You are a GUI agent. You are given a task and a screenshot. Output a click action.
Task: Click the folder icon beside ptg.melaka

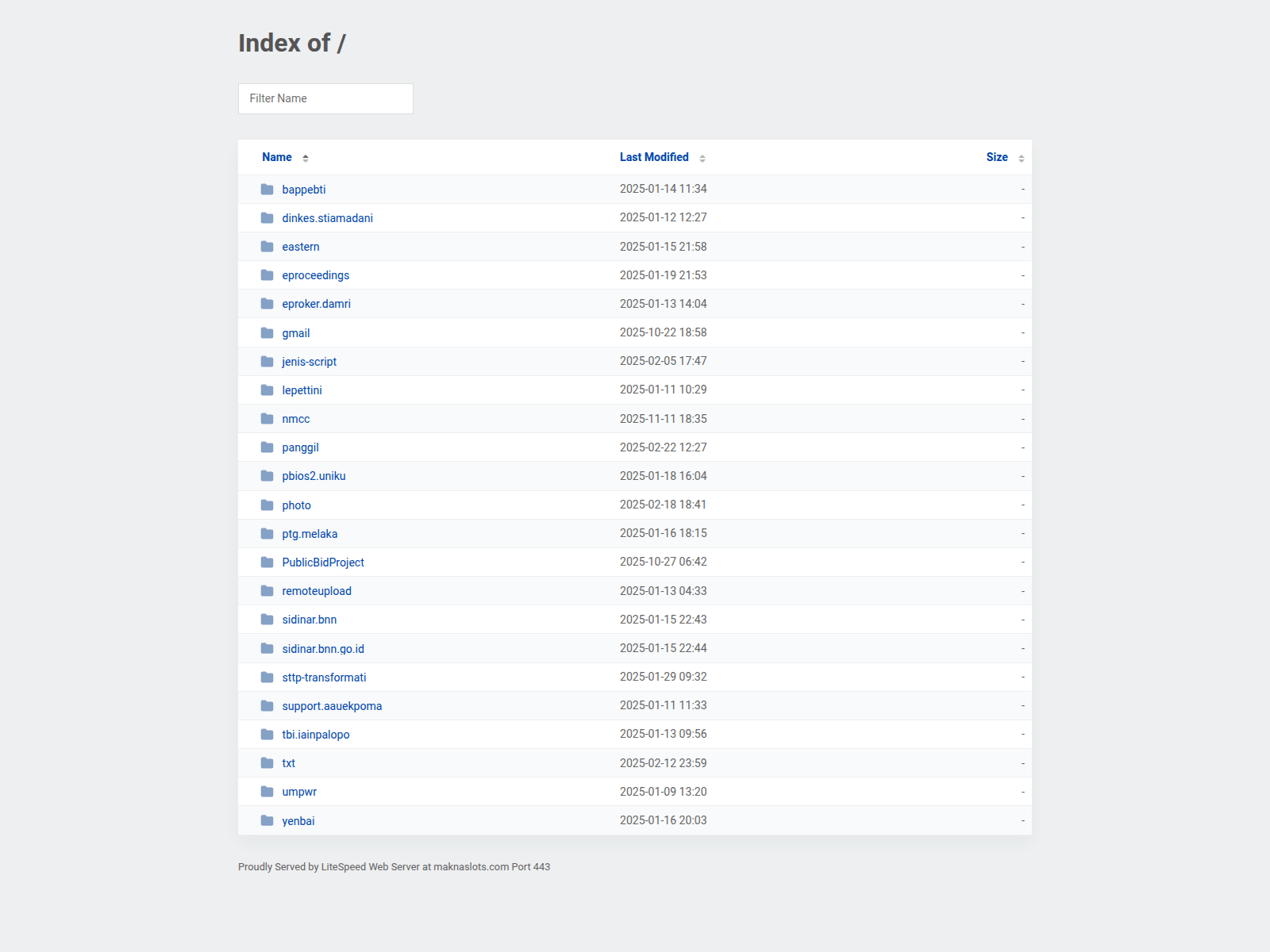[x=267, y=534]
